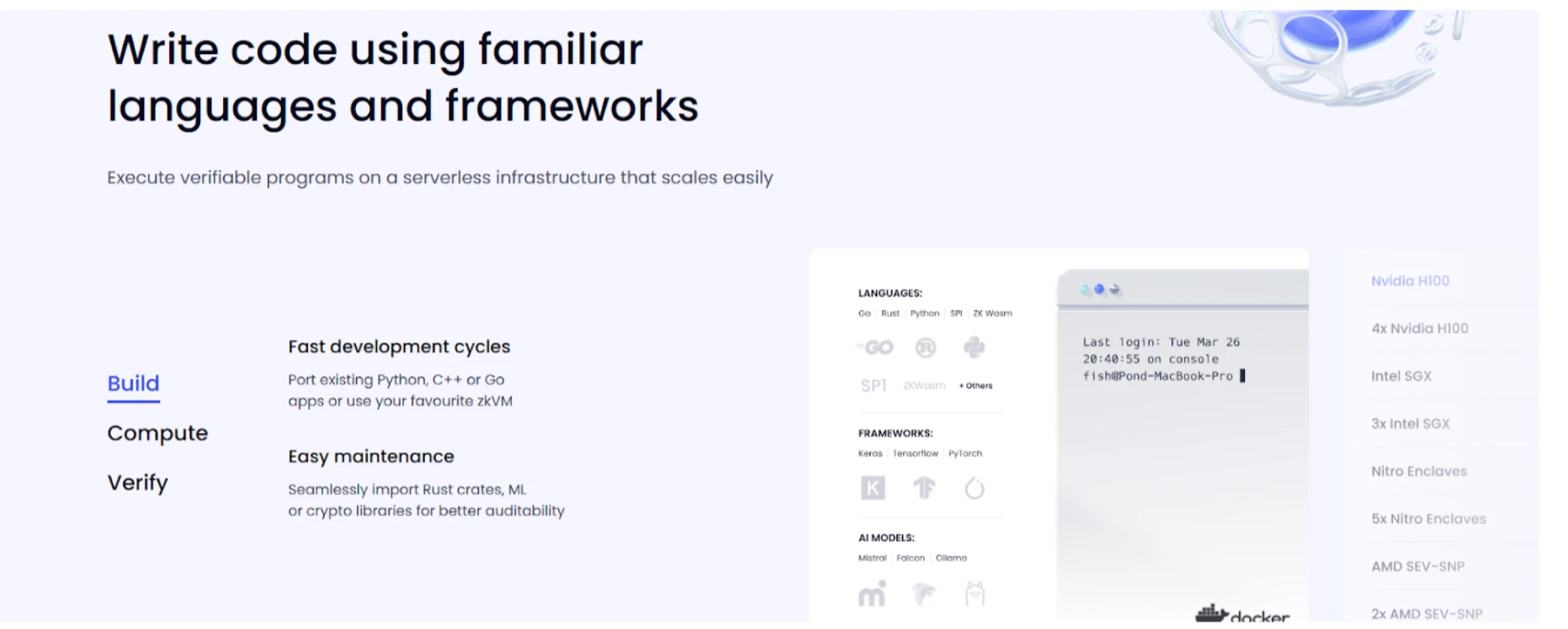The height and width of the screenshot is (629, 1568).
Task: Pick the AMD SEV-SNP option
Action: tap(1417, 567)
